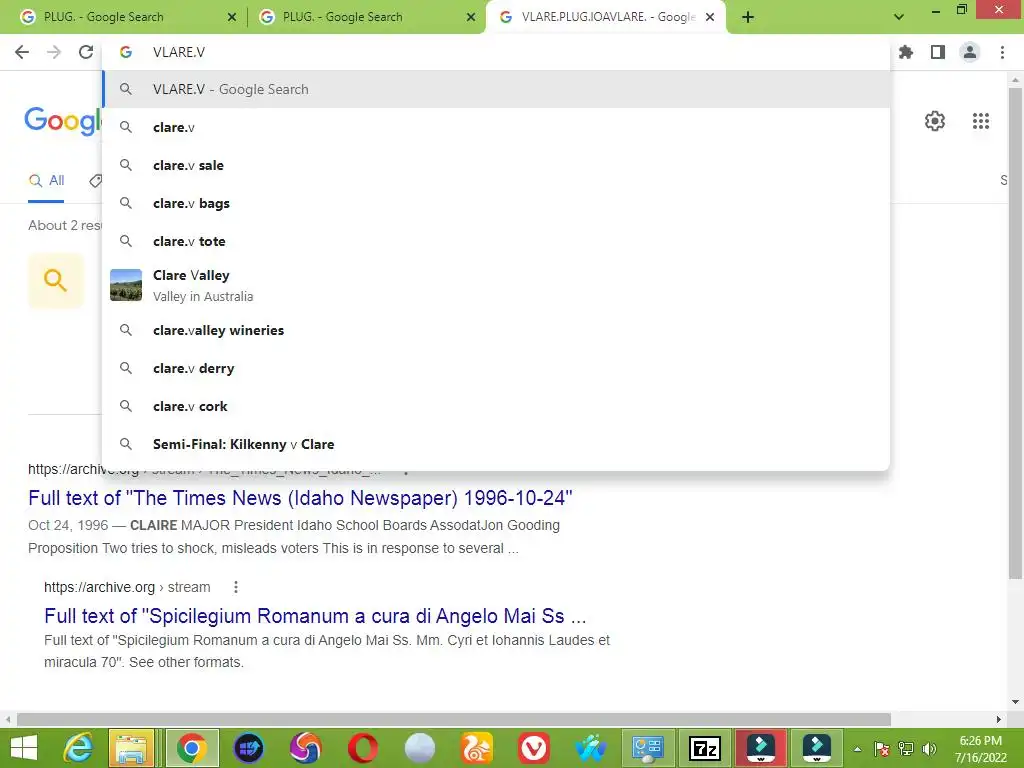The width and height of the screenshot is (1024, 768).
Task: Close the second PLUG. Google Search tab
Action: [x=471, y=17]
